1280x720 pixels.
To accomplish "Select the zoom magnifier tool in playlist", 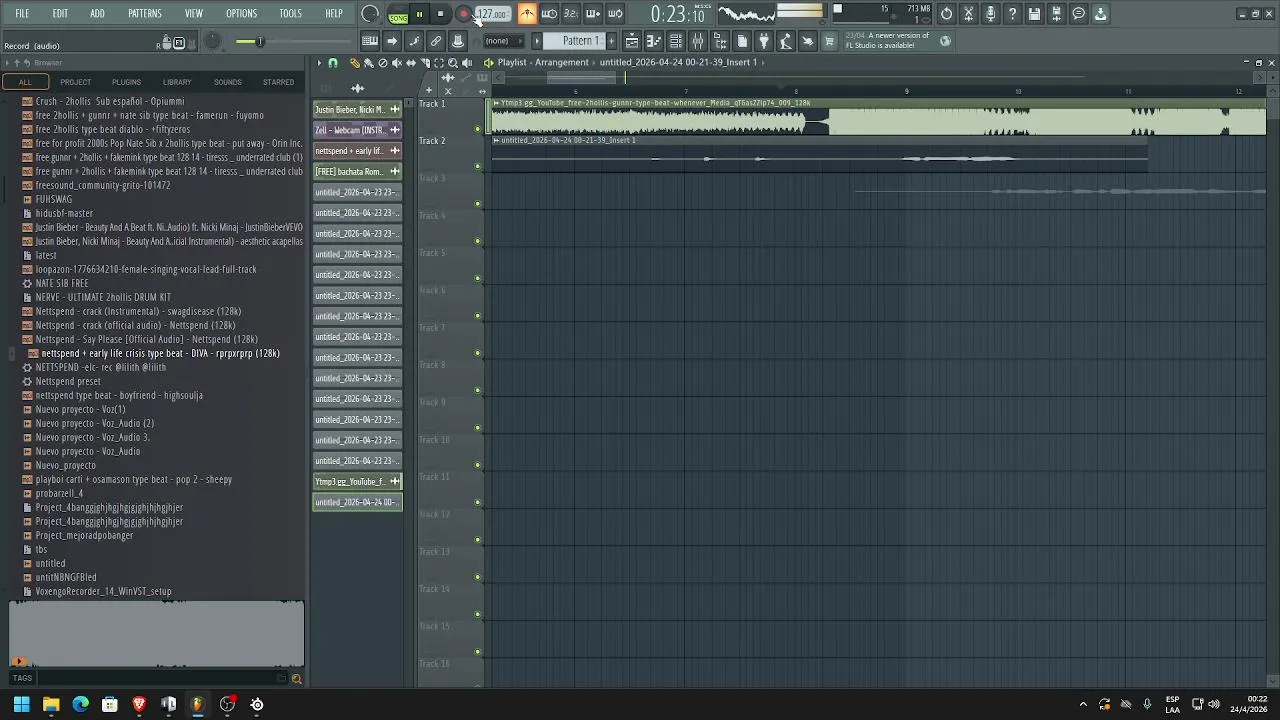I will (452, 63).
